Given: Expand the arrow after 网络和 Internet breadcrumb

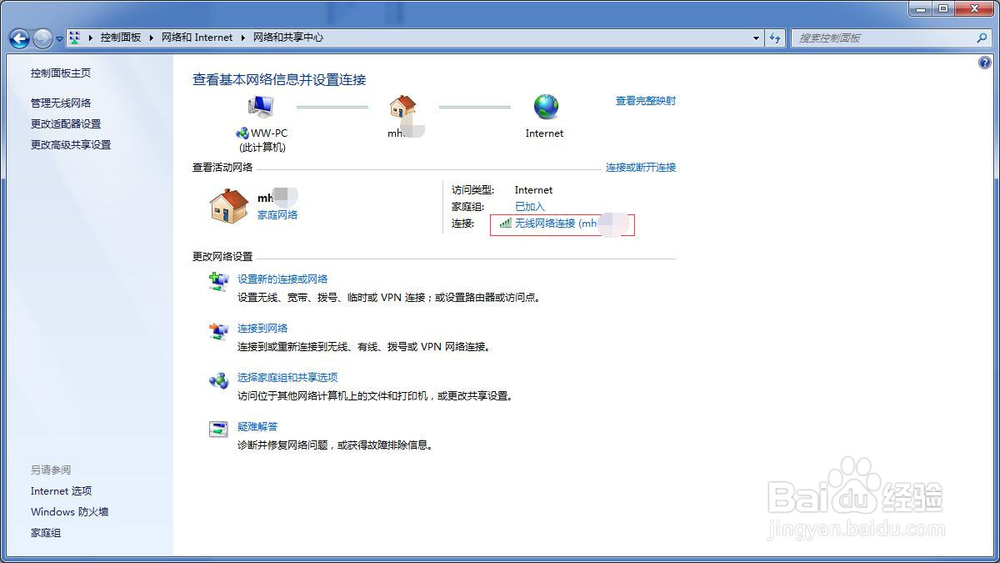Looking at the screenshot, I should (x=243, y=38).
